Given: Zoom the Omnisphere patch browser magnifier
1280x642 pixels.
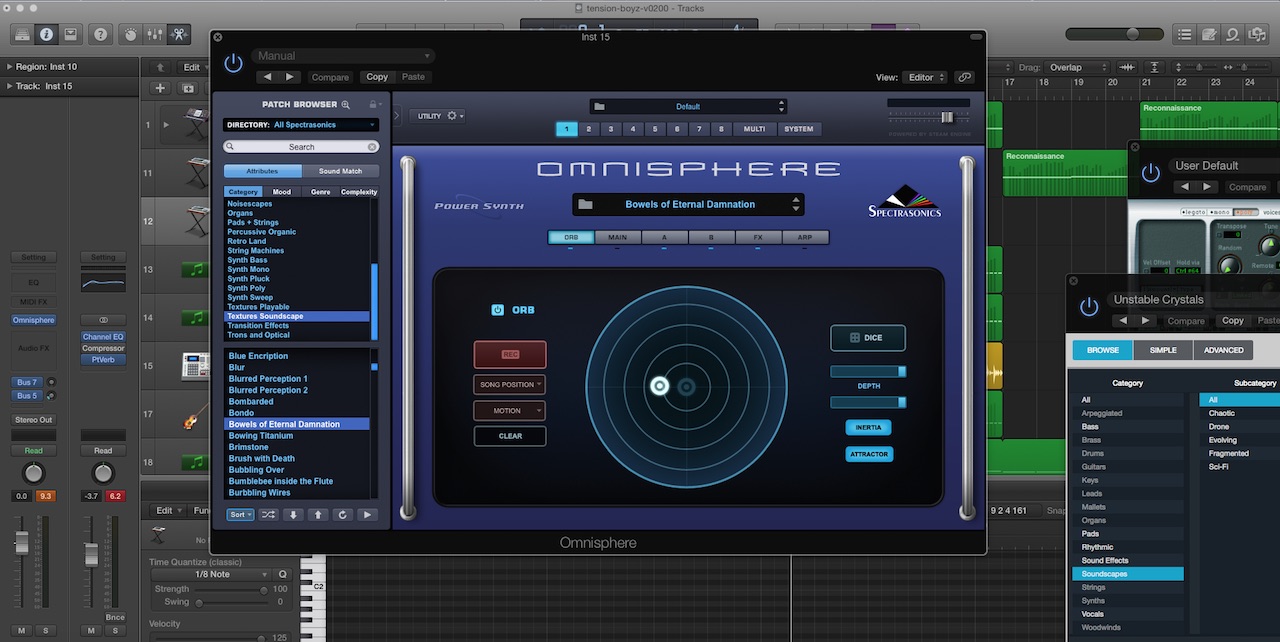Looking at the screenshot, I should [x=346, y=104].
